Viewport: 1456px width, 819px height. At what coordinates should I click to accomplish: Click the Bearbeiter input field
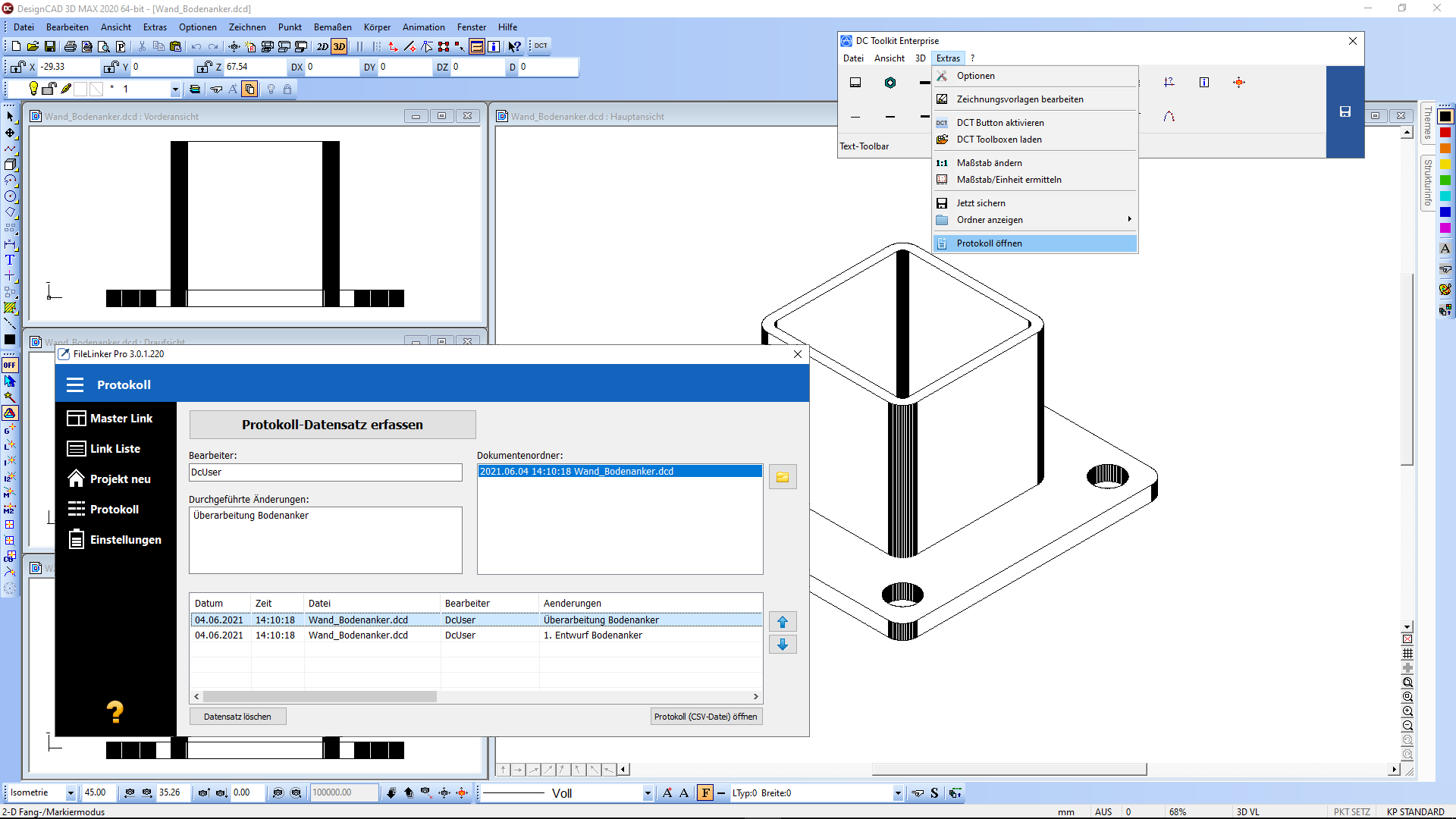point(325,472)
